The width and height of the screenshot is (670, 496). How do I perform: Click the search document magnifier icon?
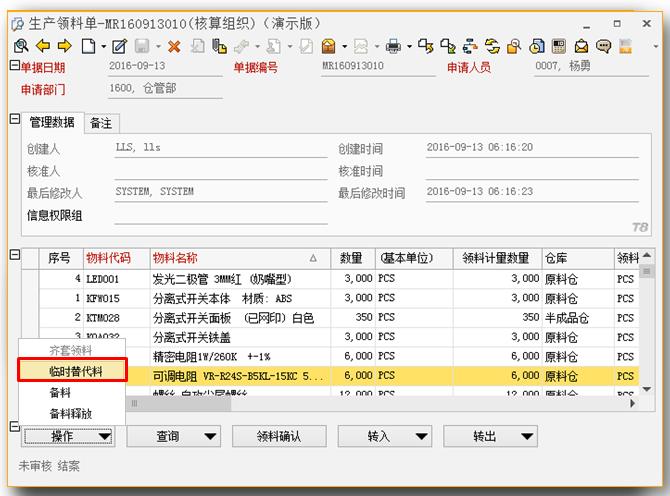point(21,46)
